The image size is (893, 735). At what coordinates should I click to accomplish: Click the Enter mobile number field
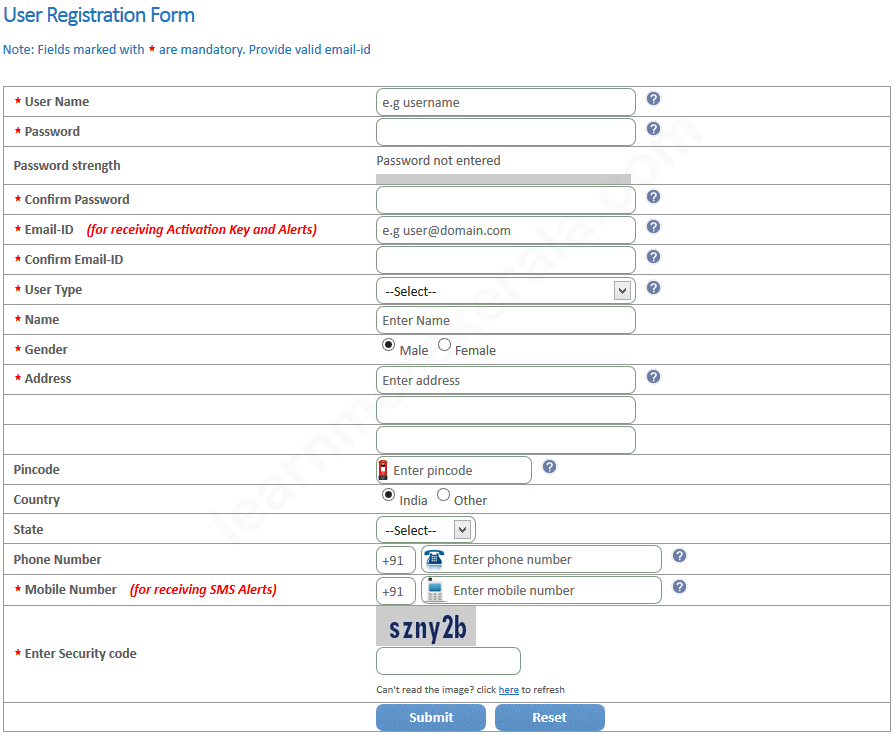553,590
